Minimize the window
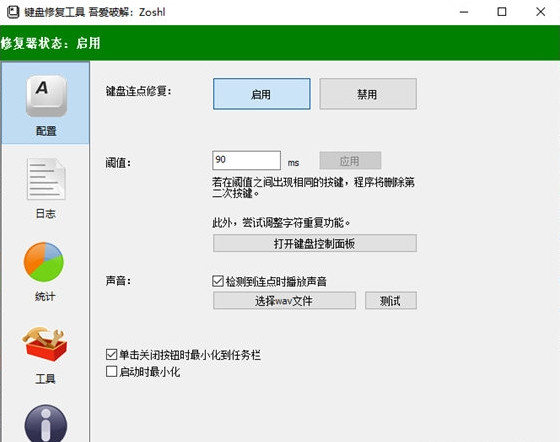 click(464, 12)
